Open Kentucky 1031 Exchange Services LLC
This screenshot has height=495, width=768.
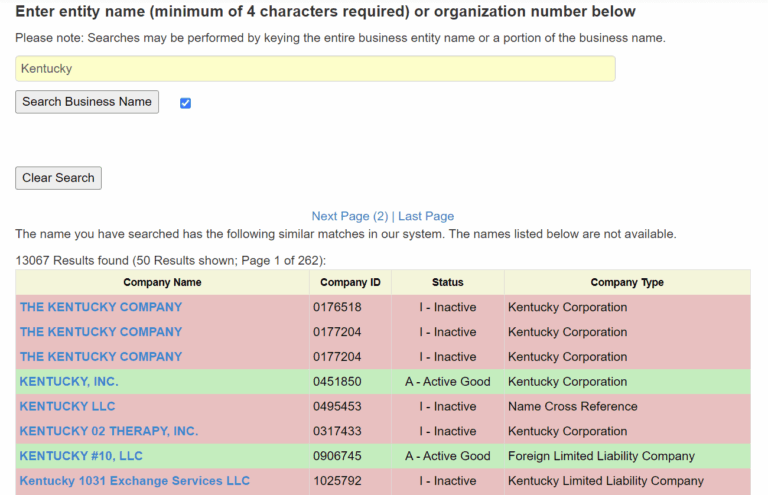(135, 481)
